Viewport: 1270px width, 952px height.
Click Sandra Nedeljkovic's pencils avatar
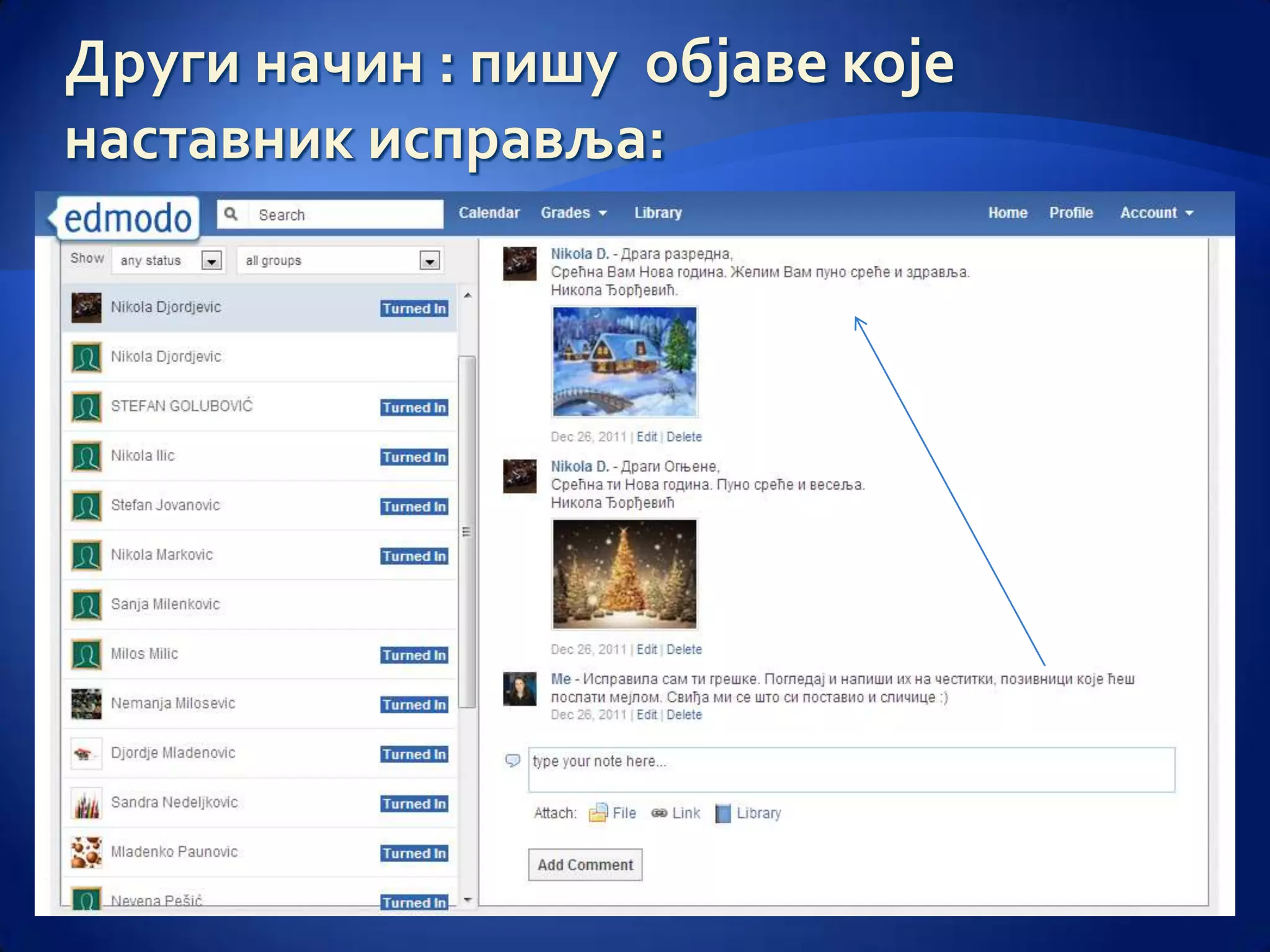(86, 803)
